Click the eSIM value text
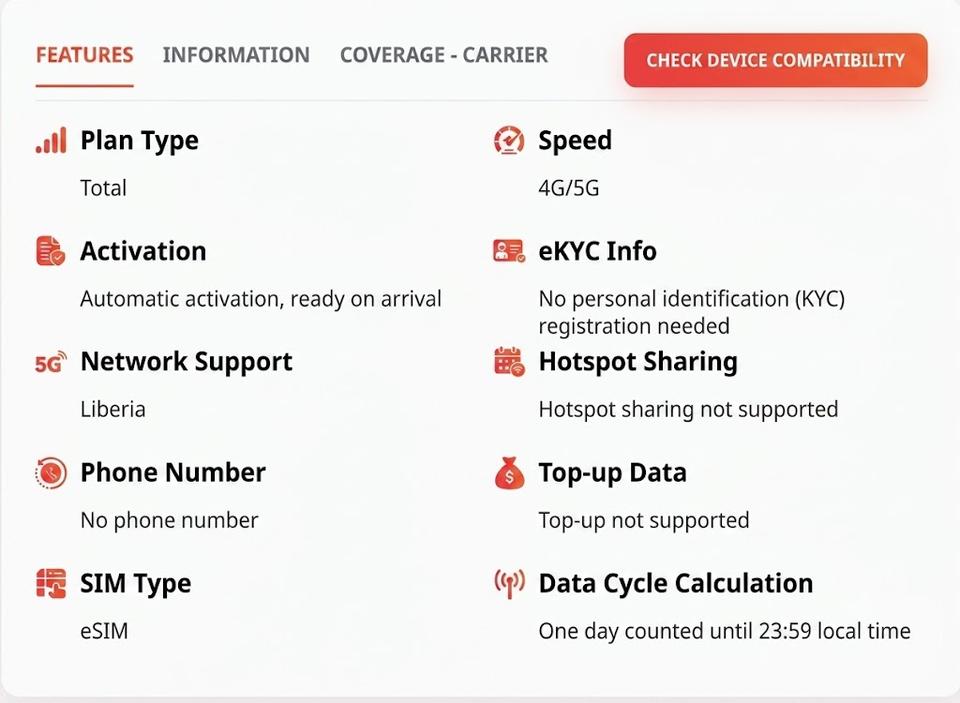Viewport: 960px width, 703px height. point(104,631)
